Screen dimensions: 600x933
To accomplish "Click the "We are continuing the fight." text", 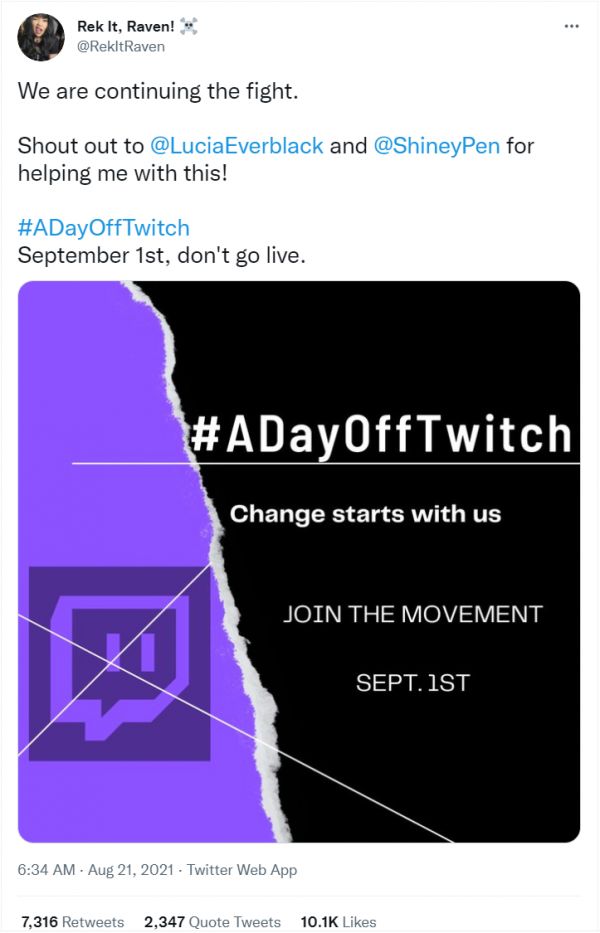I will [158, 91].
